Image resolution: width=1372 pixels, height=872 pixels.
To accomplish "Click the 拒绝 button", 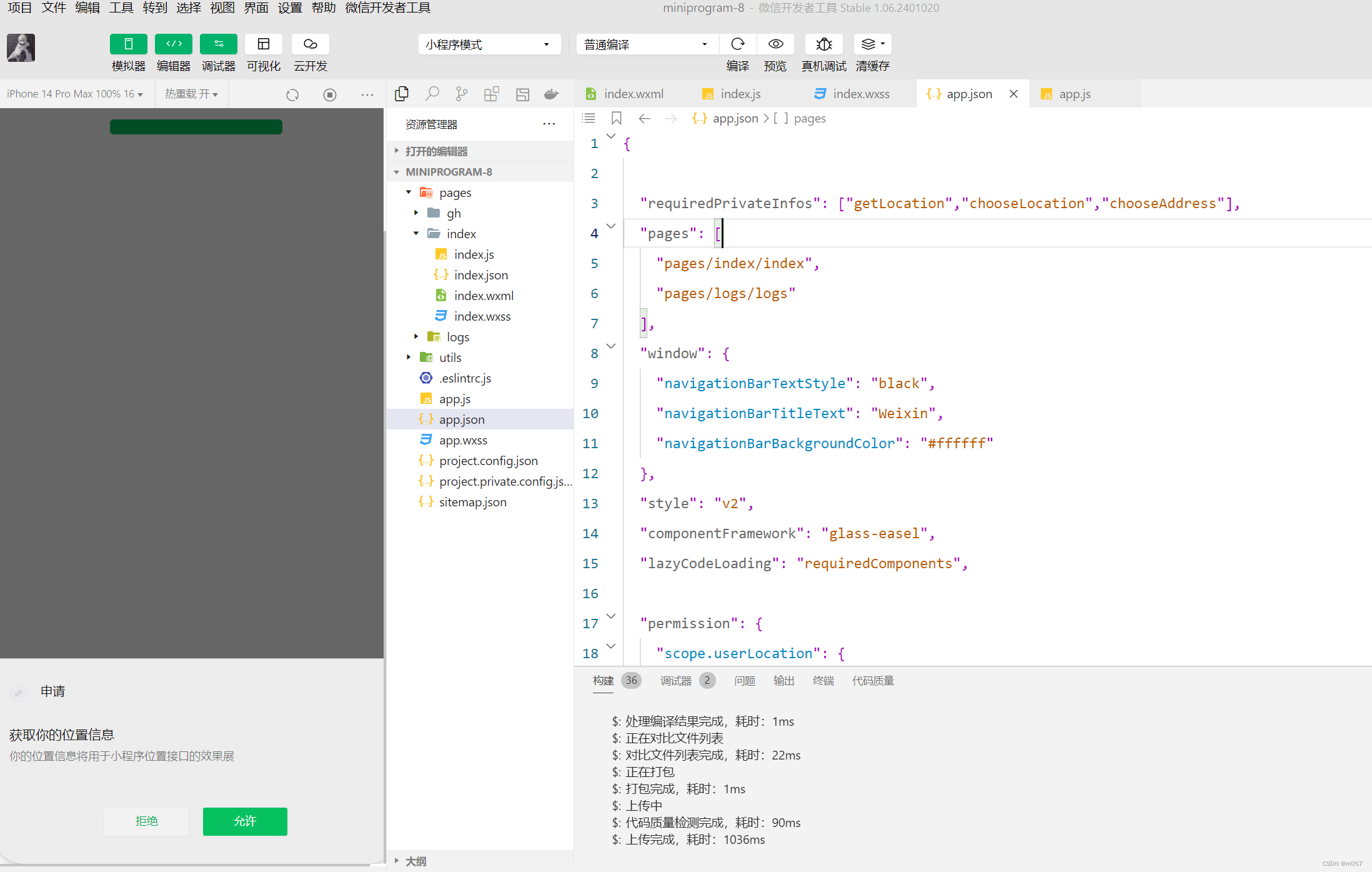I will click(147, 821).
